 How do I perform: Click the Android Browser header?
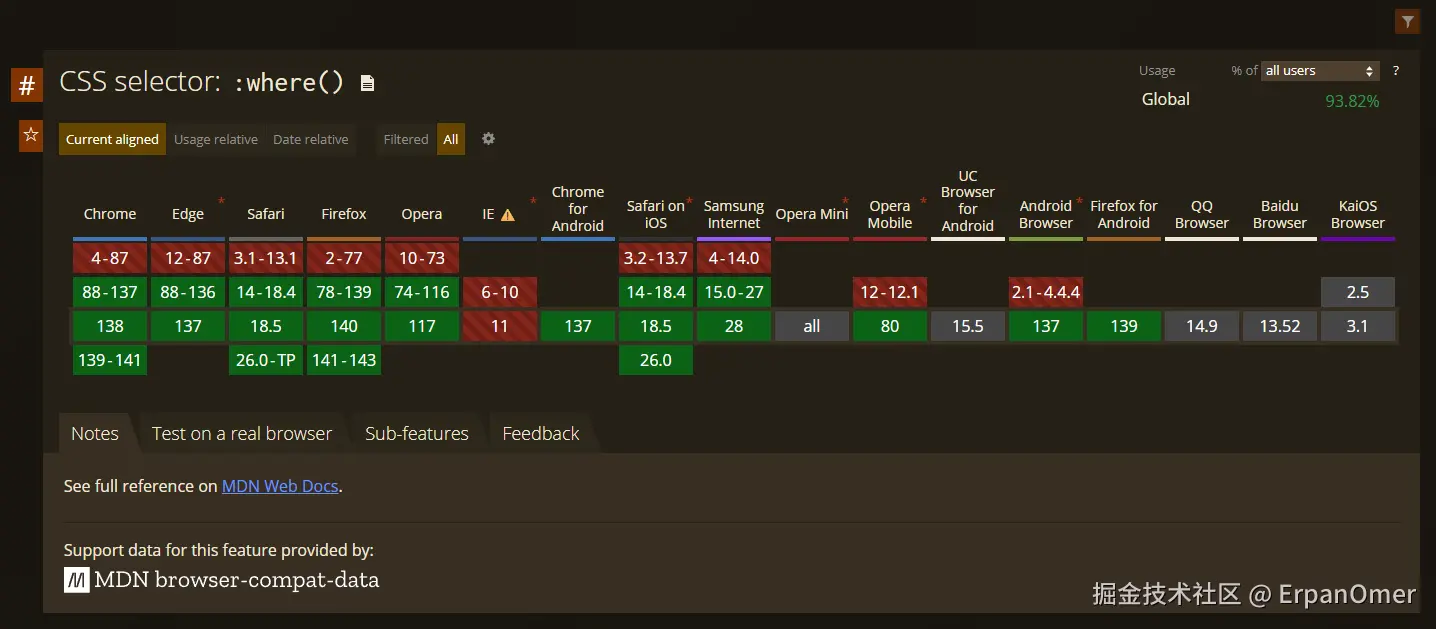[1046, 214]
